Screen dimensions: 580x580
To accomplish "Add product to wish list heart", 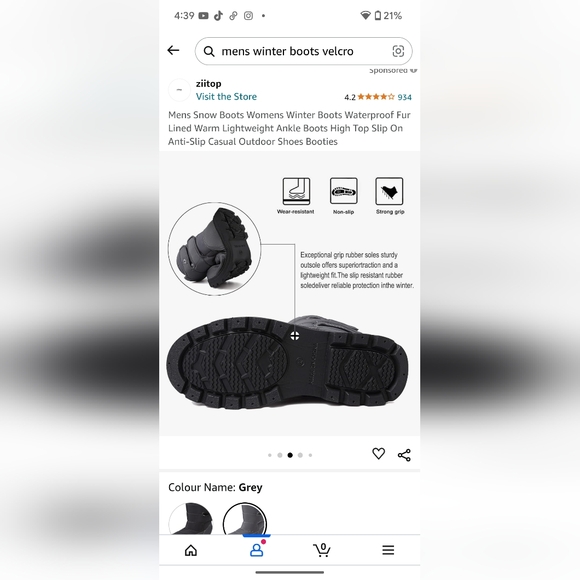I will pyautogui.click(x=378, y=453).
